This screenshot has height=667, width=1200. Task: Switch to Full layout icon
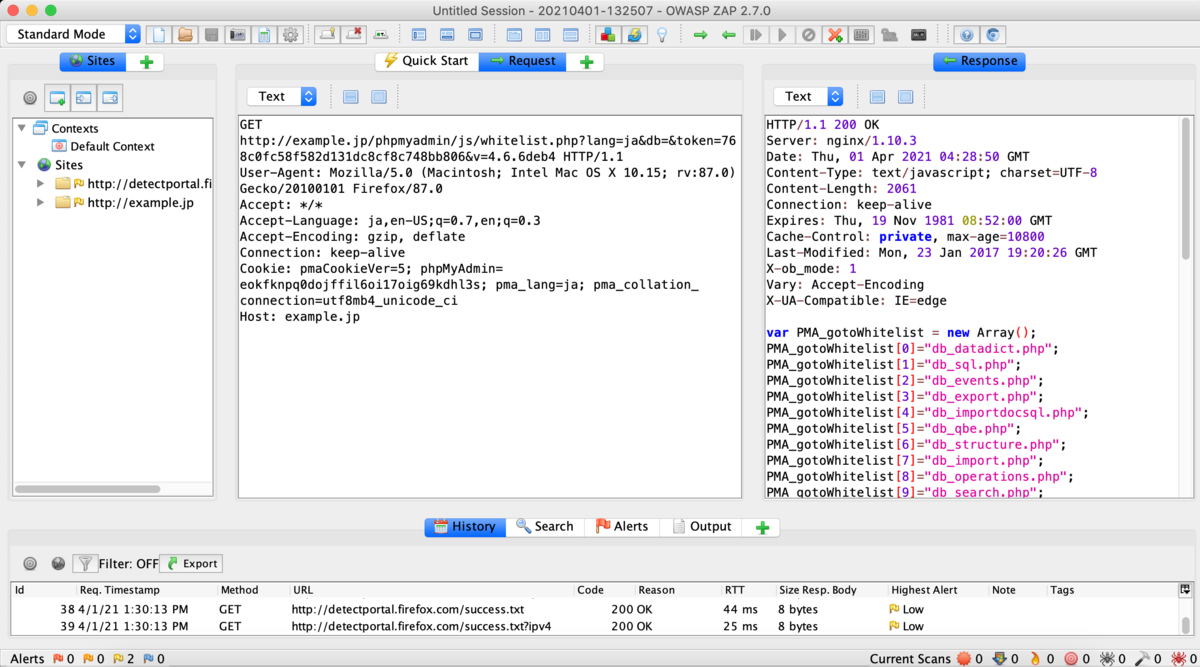pos(475,35)
